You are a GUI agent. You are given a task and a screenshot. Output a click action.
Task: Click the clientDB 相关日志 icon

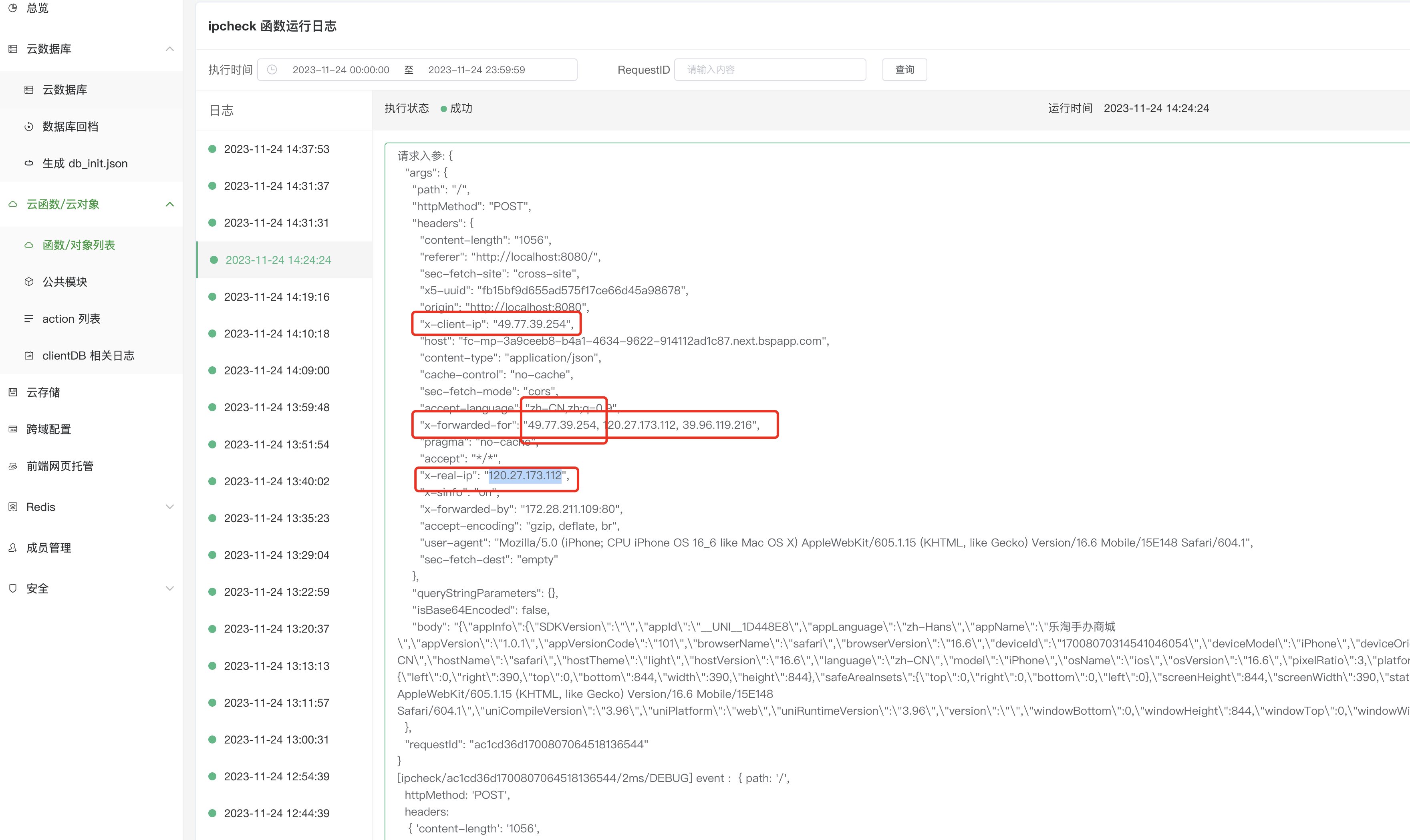coord(29,356)
